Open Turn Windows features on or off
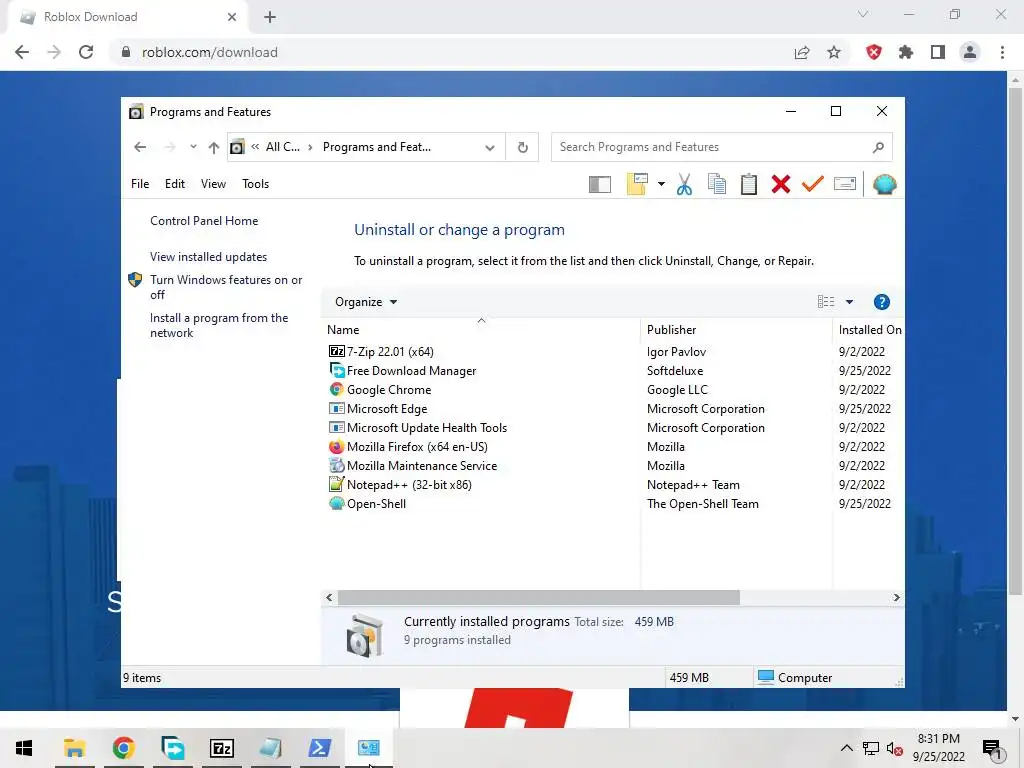 [x=226, y=287]
